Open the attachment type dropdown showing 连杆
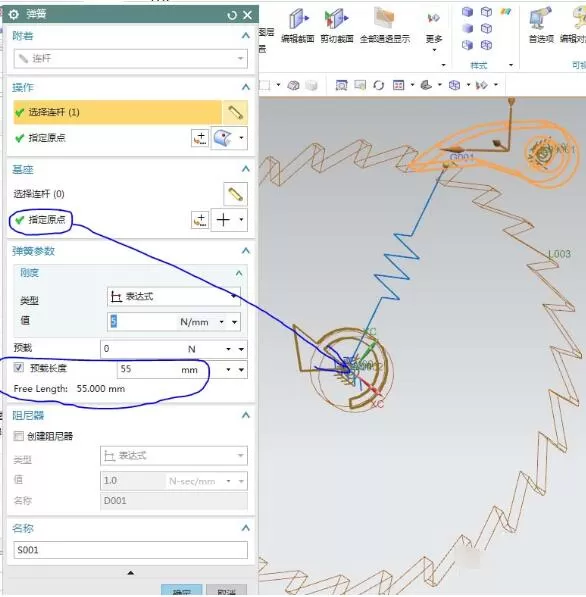 click(131, 59)
